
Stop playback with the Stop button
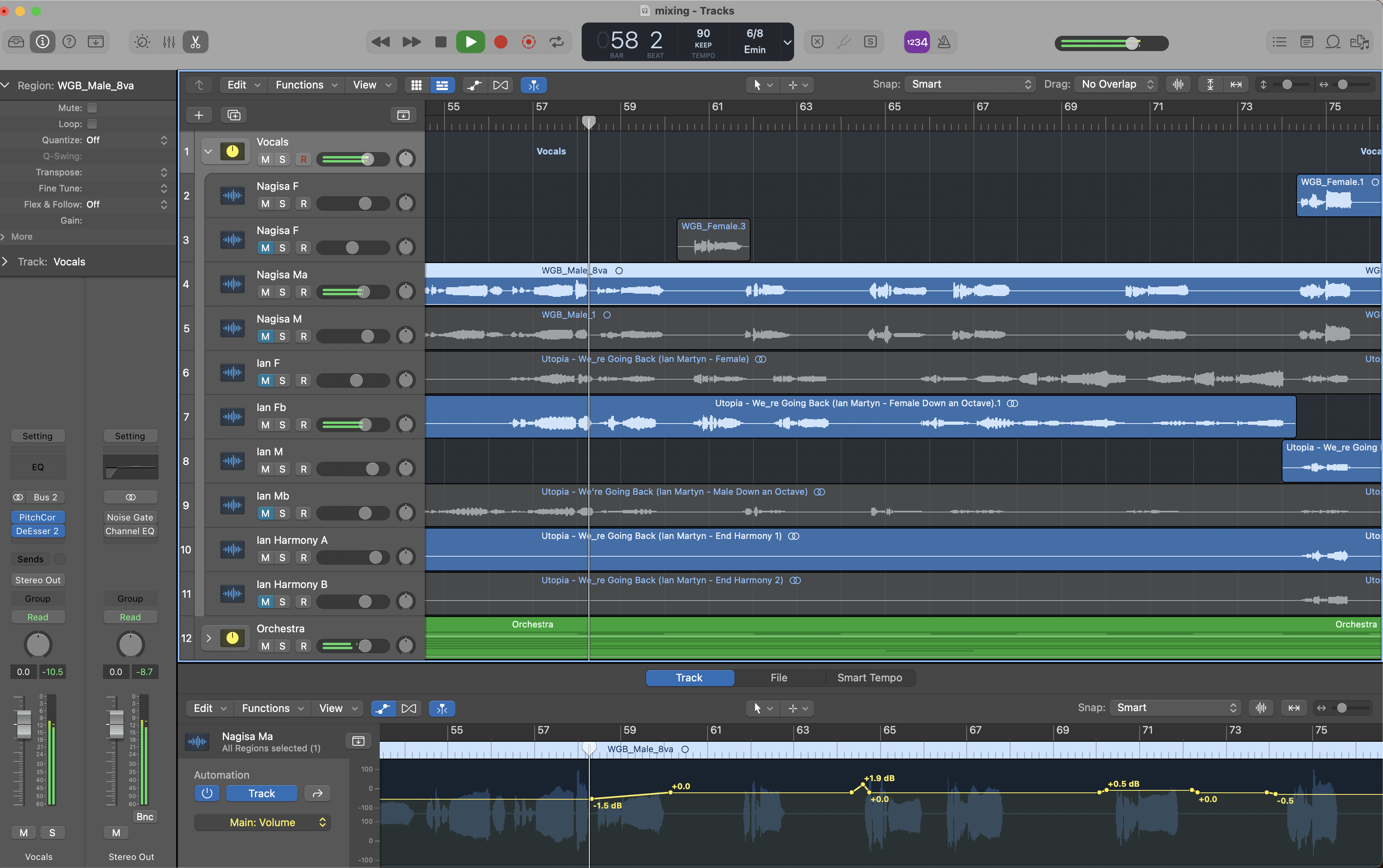point(441,42)
